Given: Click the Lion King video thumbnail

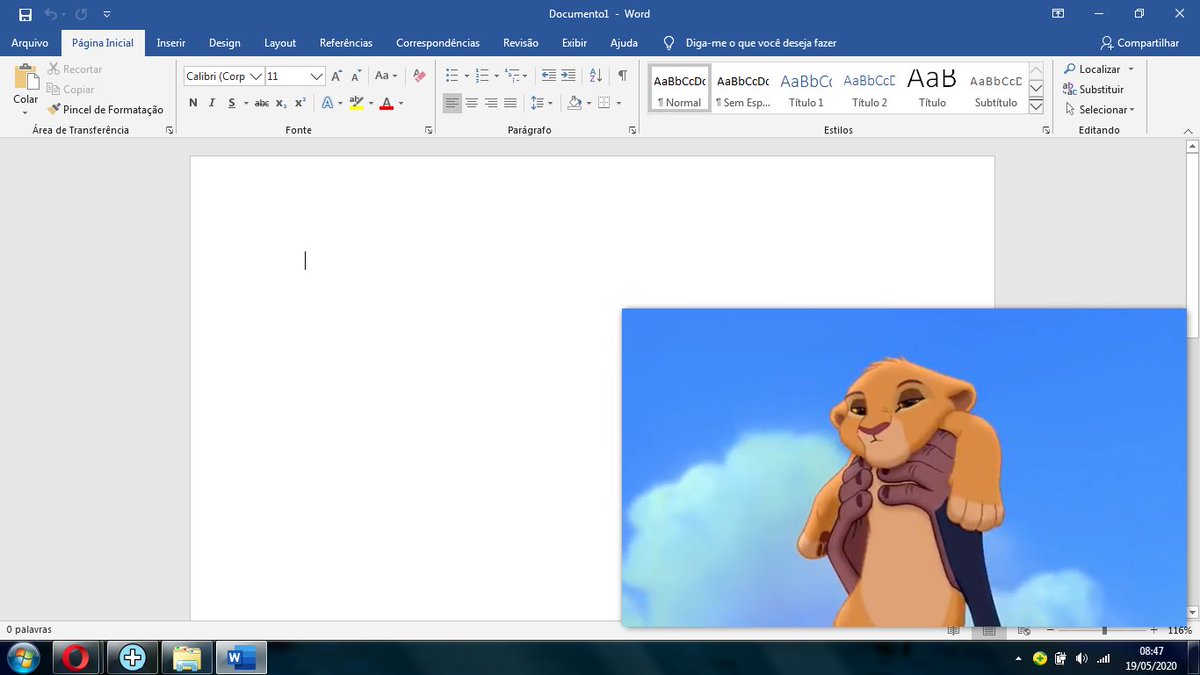Looking at the screenshot, I should [904, 467].
